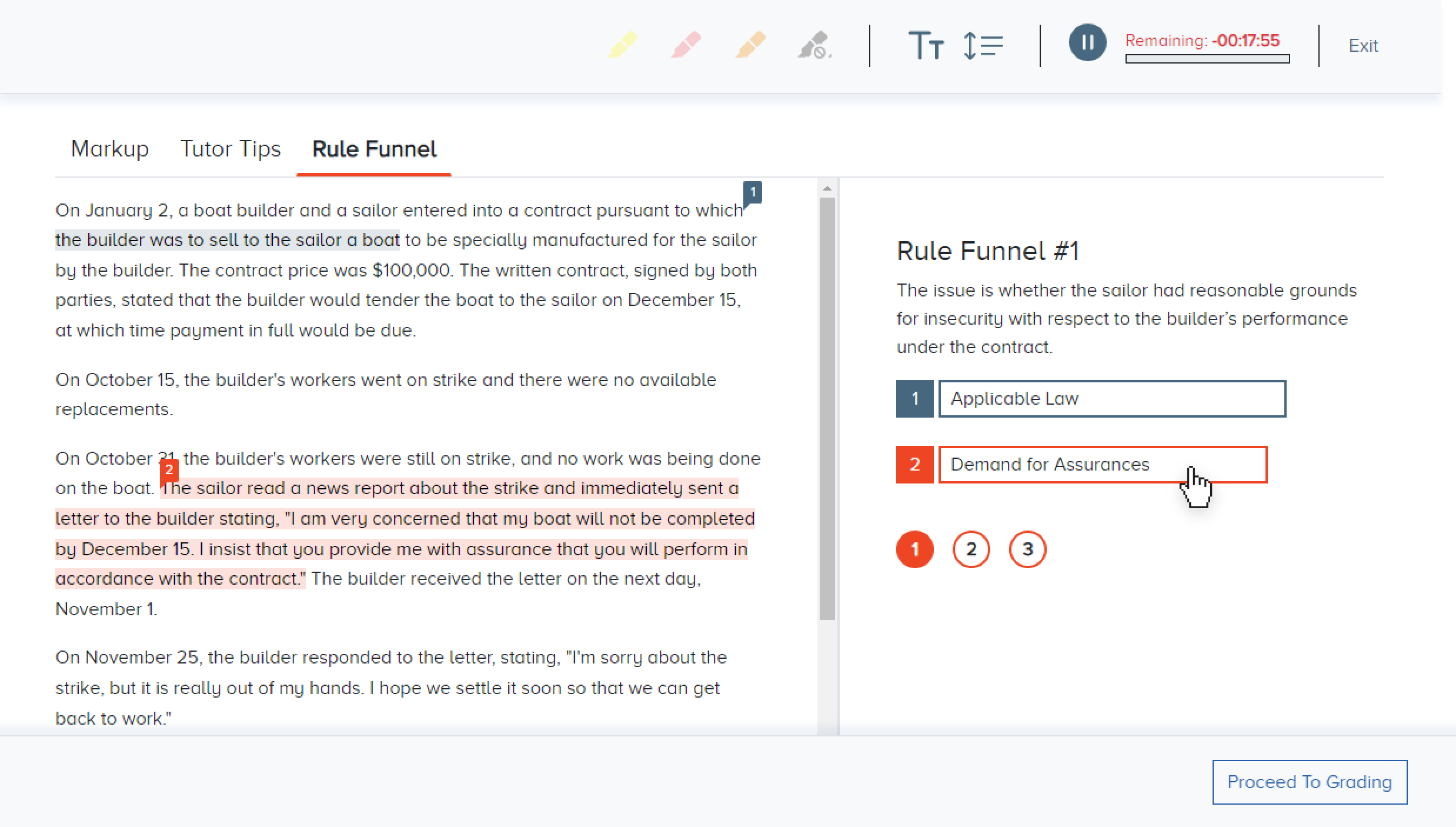This screenshot has height=827, width=1456.
Task: Go to Rule Funnel page 2
Action: pyautogui.click(x=971, y=549)
